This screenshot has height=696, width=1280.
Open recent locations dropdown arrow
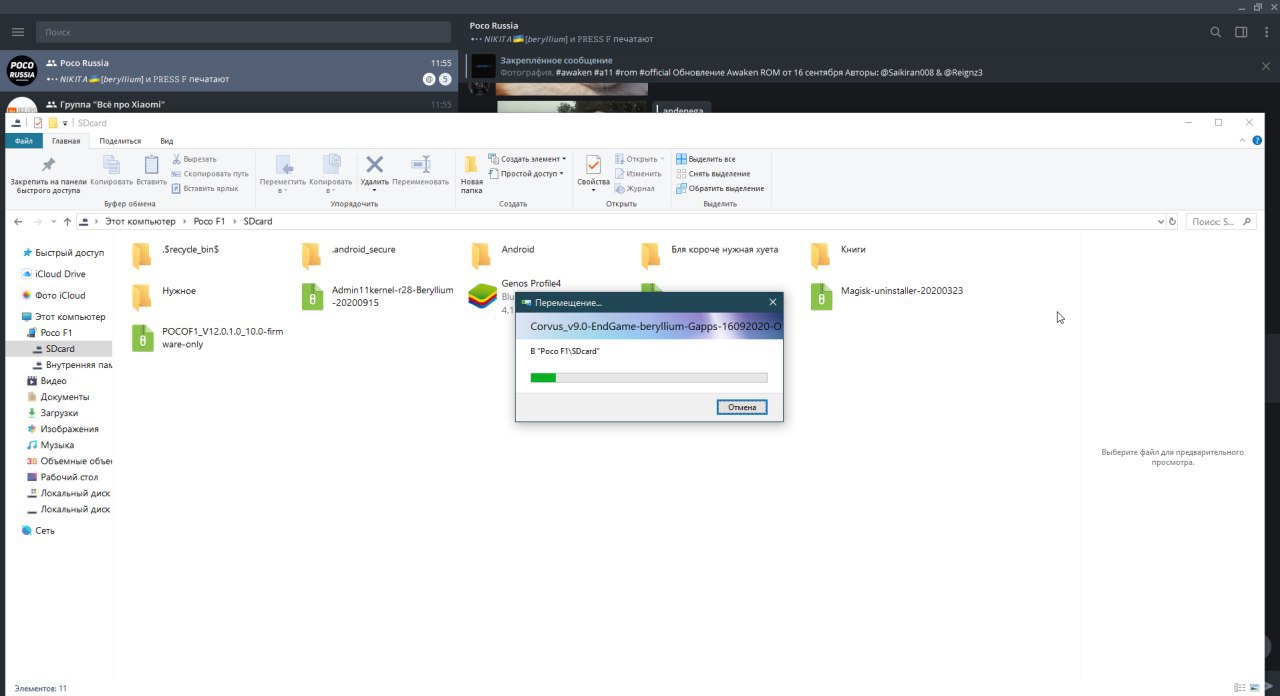tap(53, 221)
